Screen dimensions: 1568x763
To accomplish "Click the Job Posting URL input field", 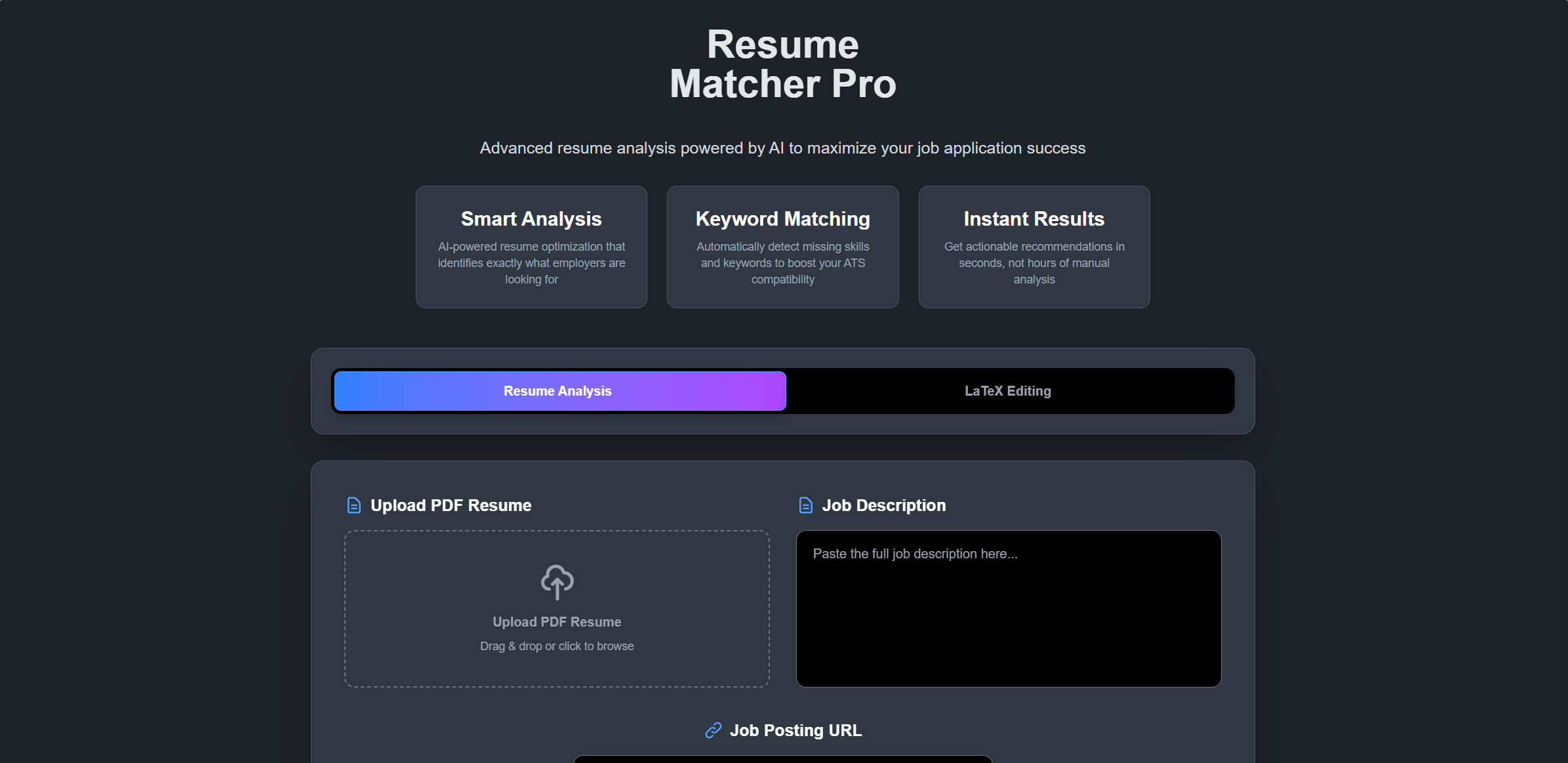I will pyautogui.click(x=782, y=759).
